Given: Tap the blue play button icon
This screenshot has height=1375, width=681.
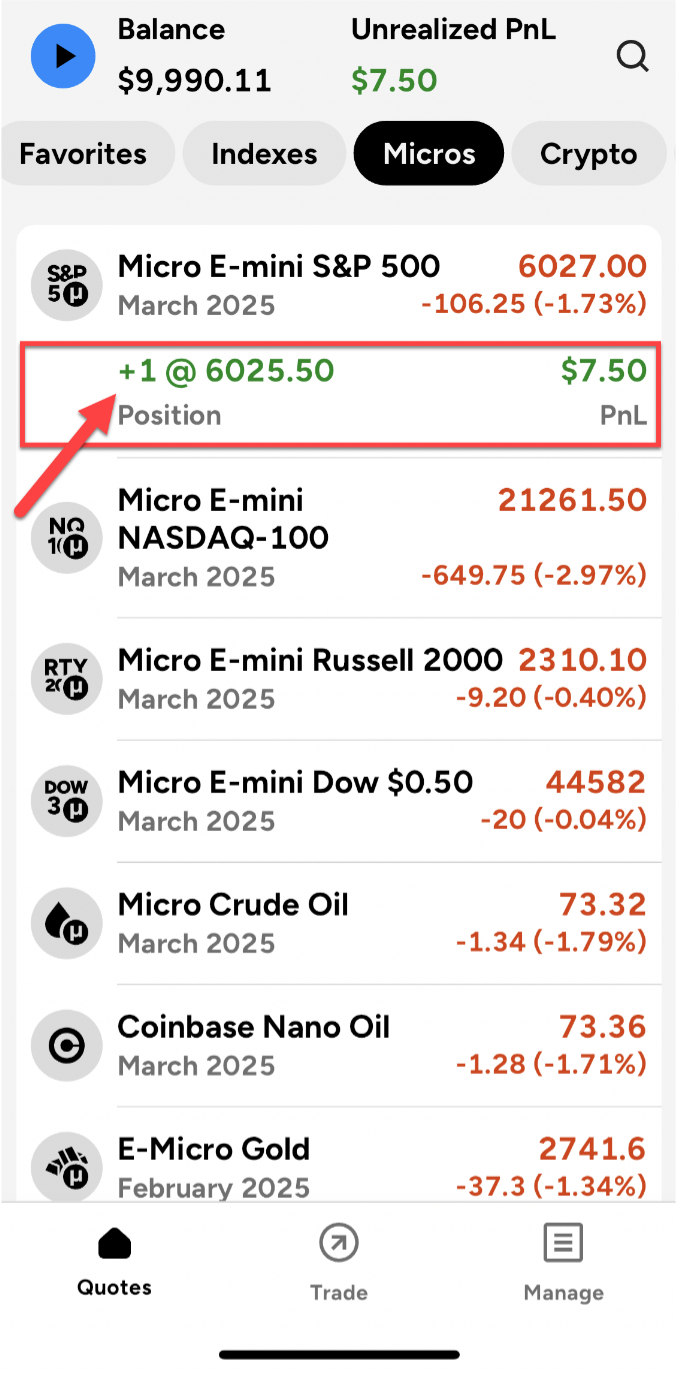Looking at the screenshot, I should point(63,55).
